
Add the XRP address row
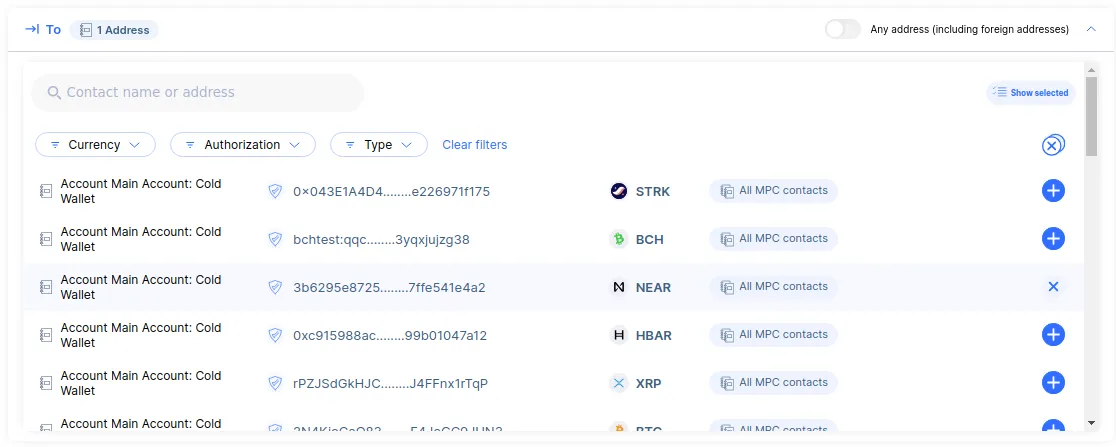[1053, 383]
